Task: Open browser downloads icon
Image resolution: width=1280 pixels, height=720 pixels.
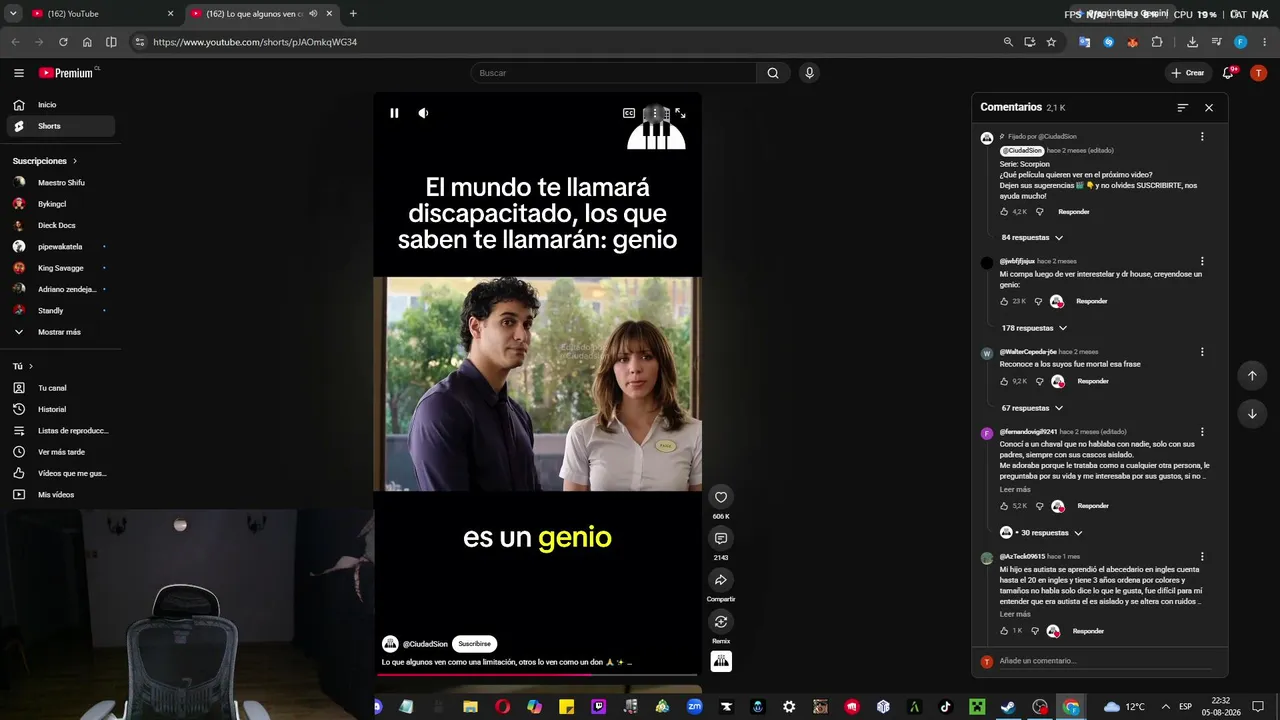Action: [x=1192, y=42]
